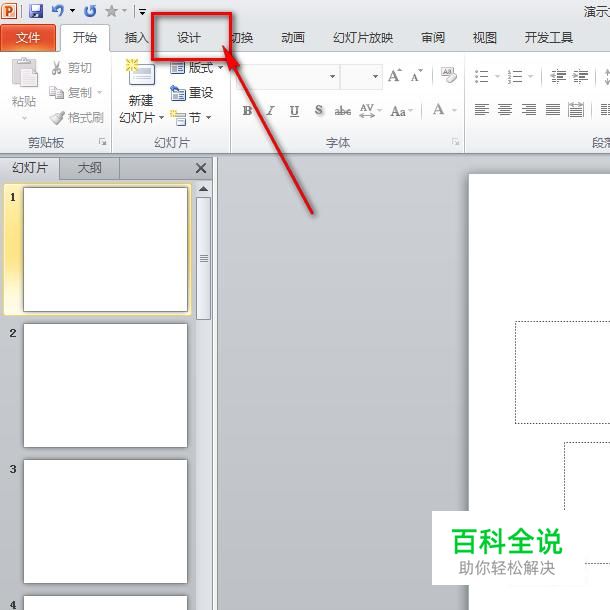
Task: Click the Increase List Level icon
Action: (x=580, y=76)
